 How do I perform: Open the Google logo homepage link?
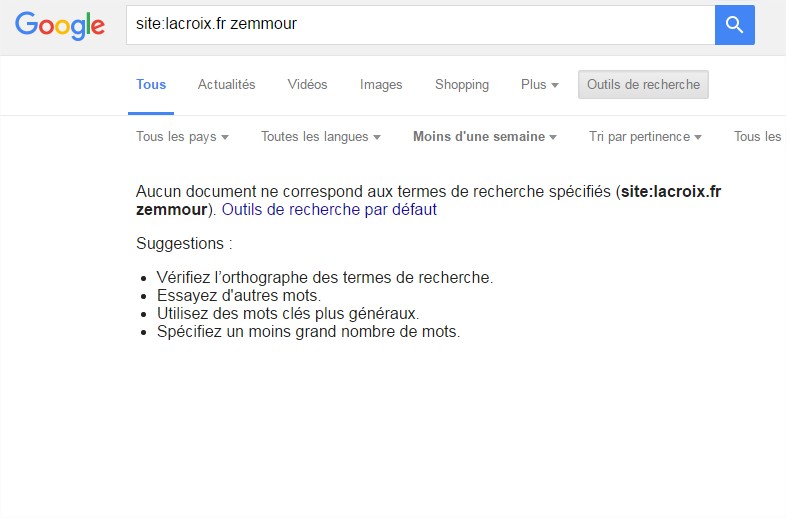pyautogui.click(x=60, y=26)
